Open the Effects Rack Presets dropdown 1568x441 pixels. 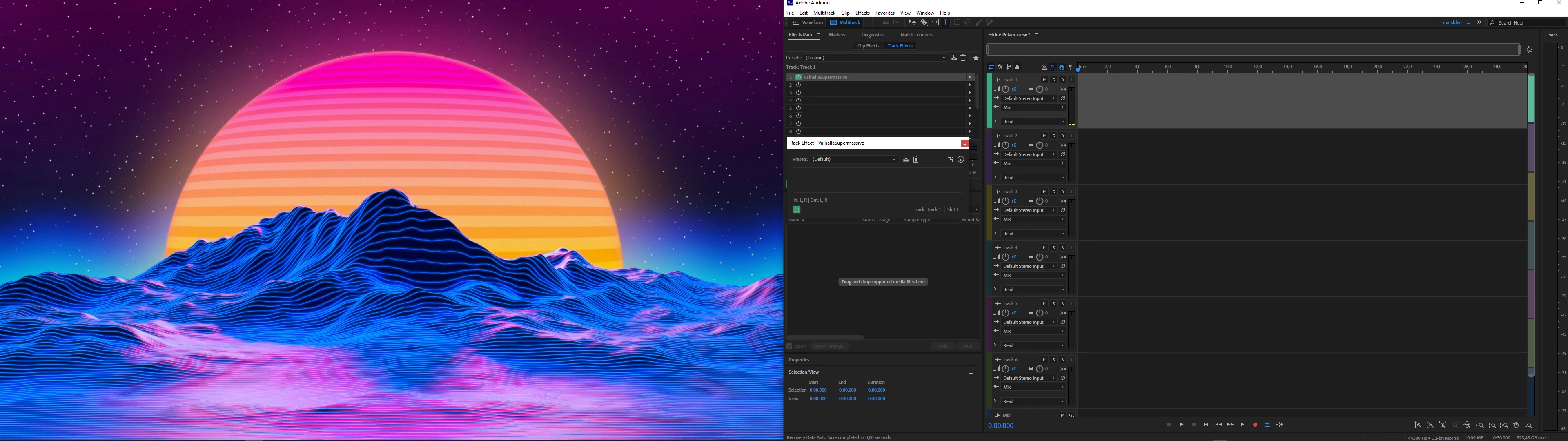(875, 58)
